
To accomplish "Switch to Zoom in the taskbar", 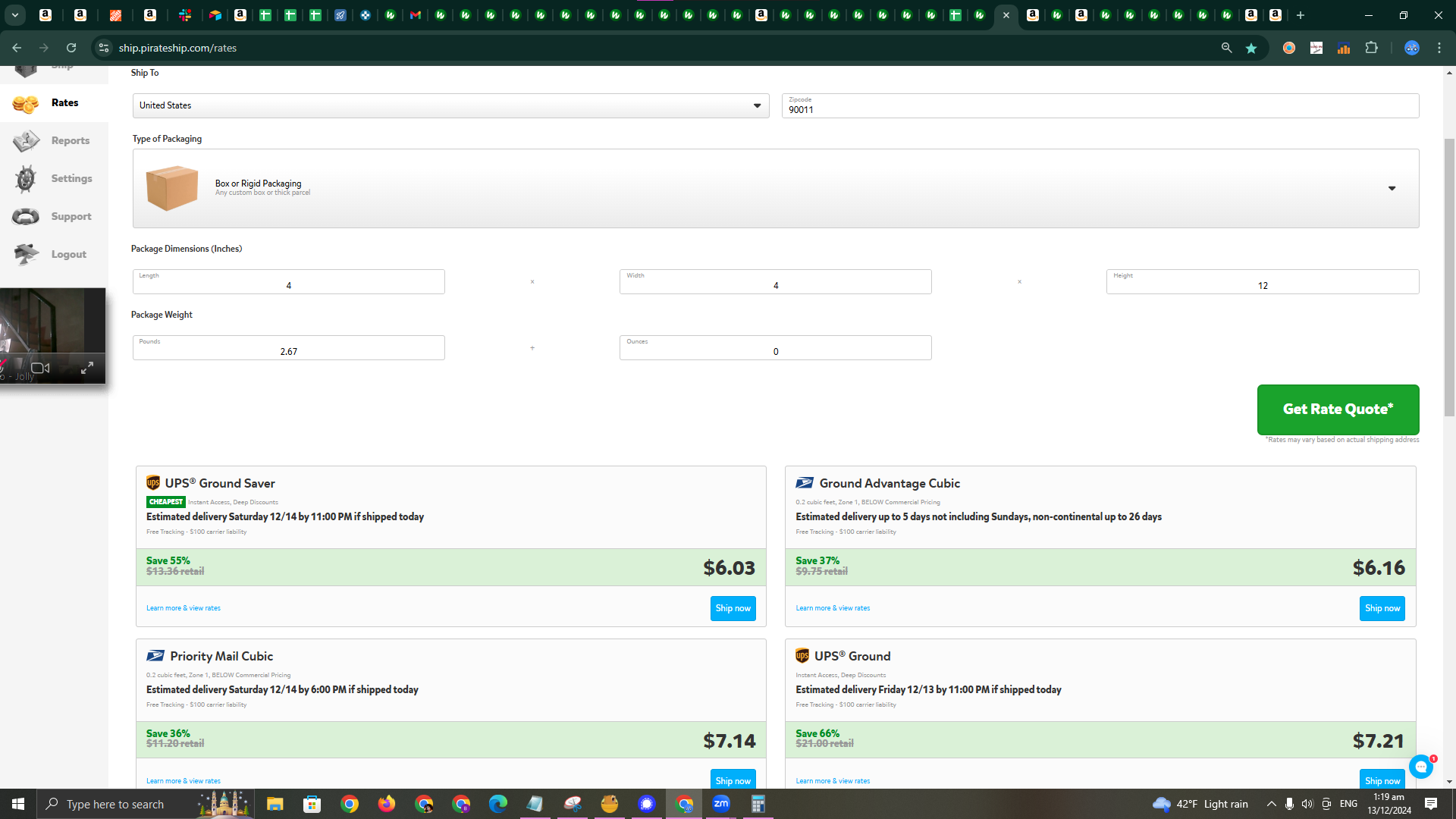I will tap(721, 804).
